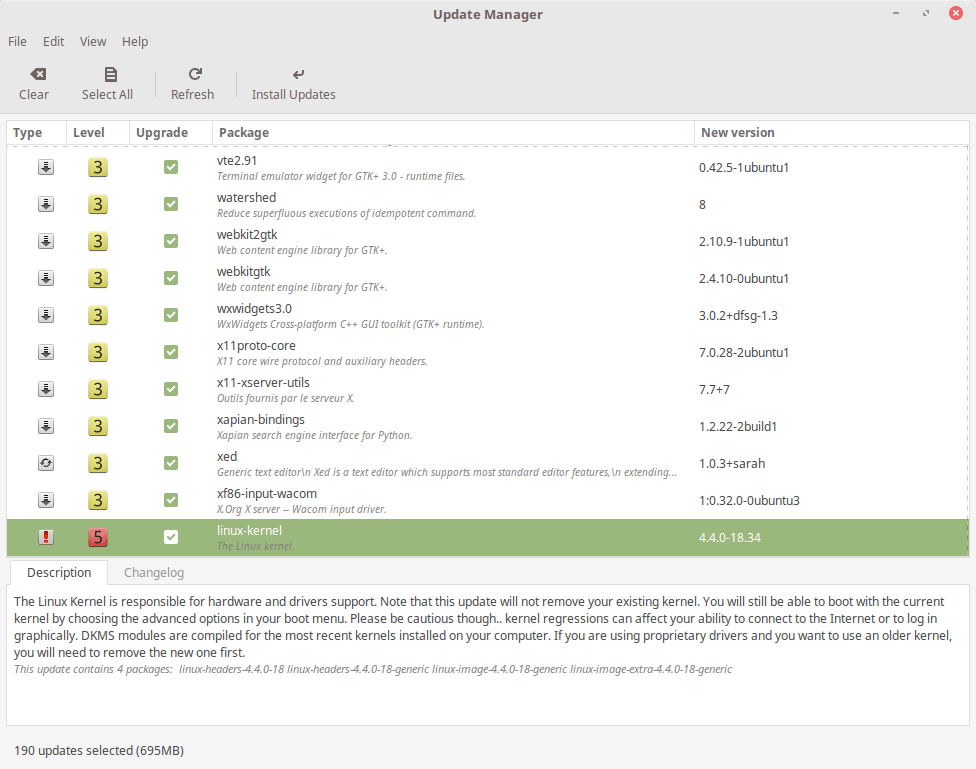The width and height of the screenshot is (976, 769).
Task: Click the level 3 badge for wxwidgets3.0
Action: 98,315
